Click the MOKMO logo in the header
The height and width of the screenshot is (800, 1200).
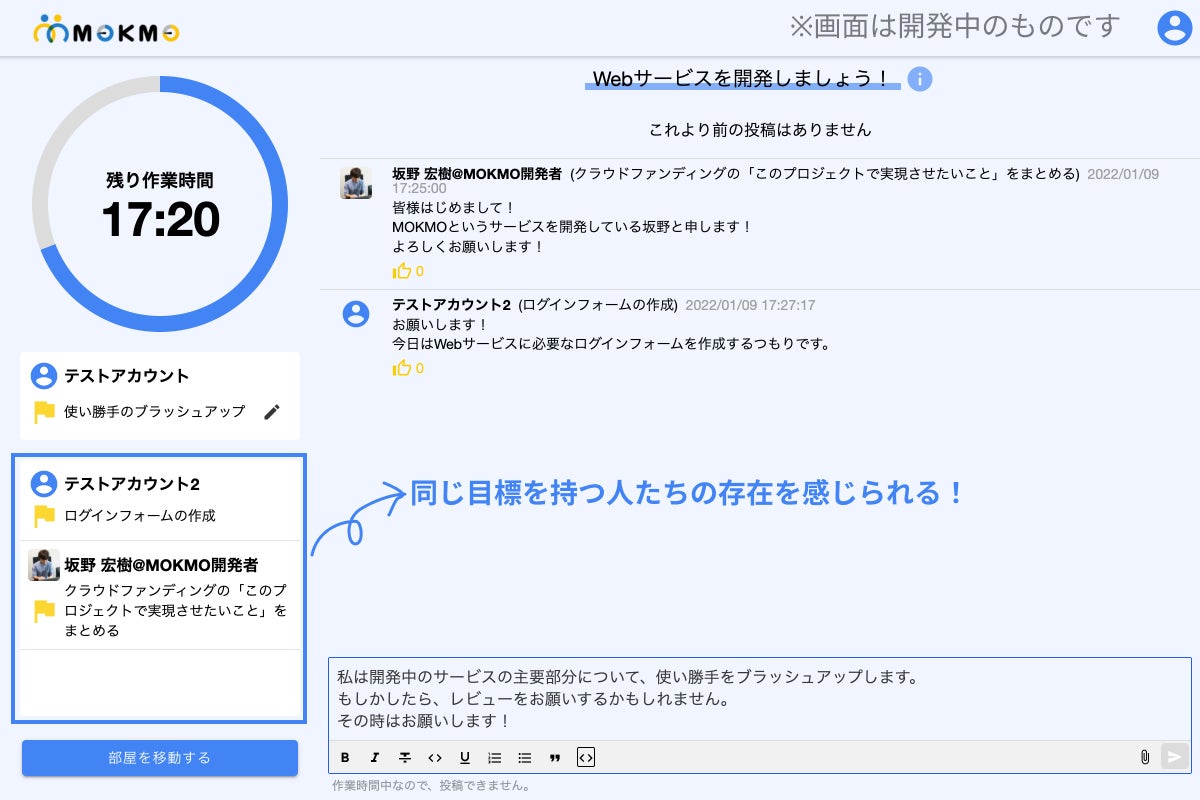[106, 30]
